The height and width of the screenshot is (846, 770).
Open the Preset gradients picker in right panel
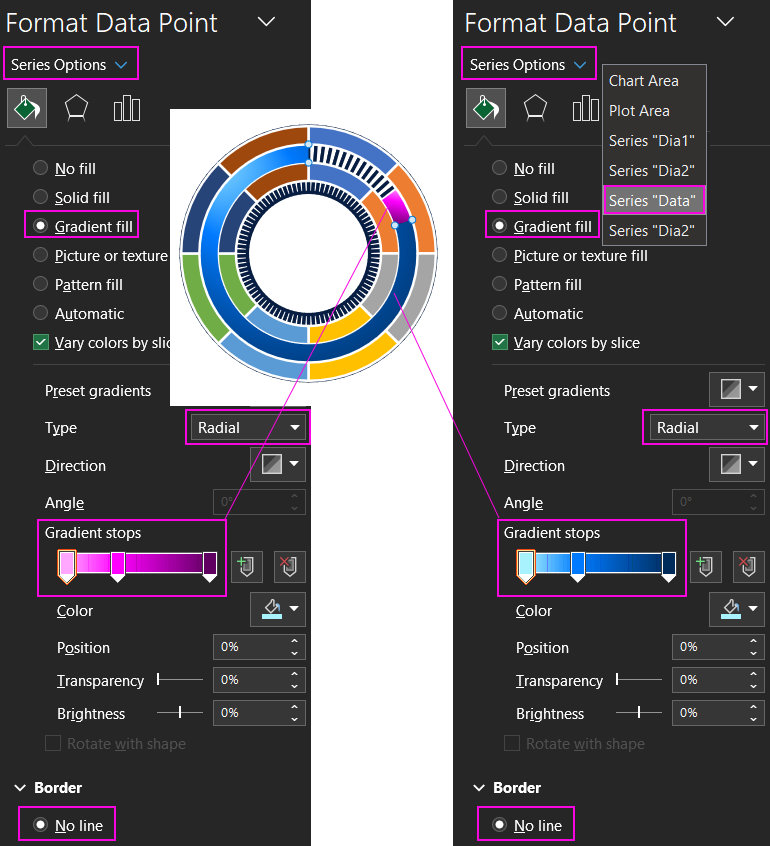pos(738,390)
